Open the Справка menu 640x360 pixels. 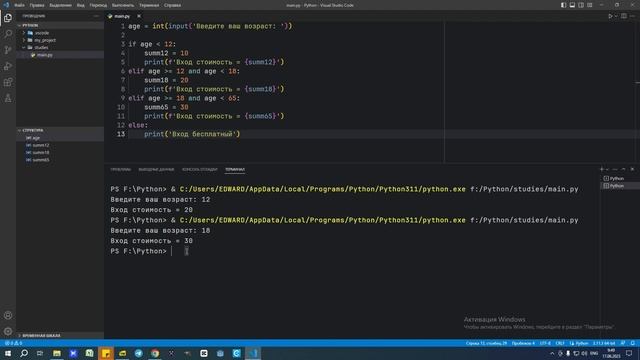(172, 5)
